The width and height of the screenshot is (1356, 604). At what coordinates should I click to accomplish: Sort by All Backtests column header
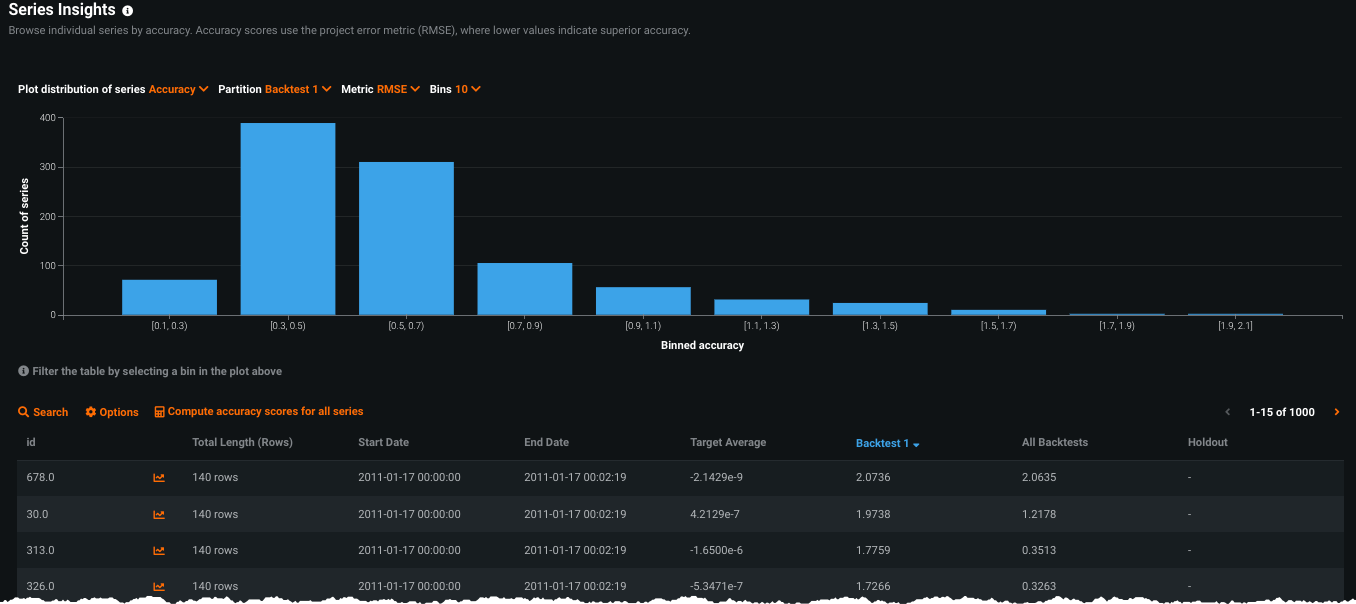(1054, 442)
